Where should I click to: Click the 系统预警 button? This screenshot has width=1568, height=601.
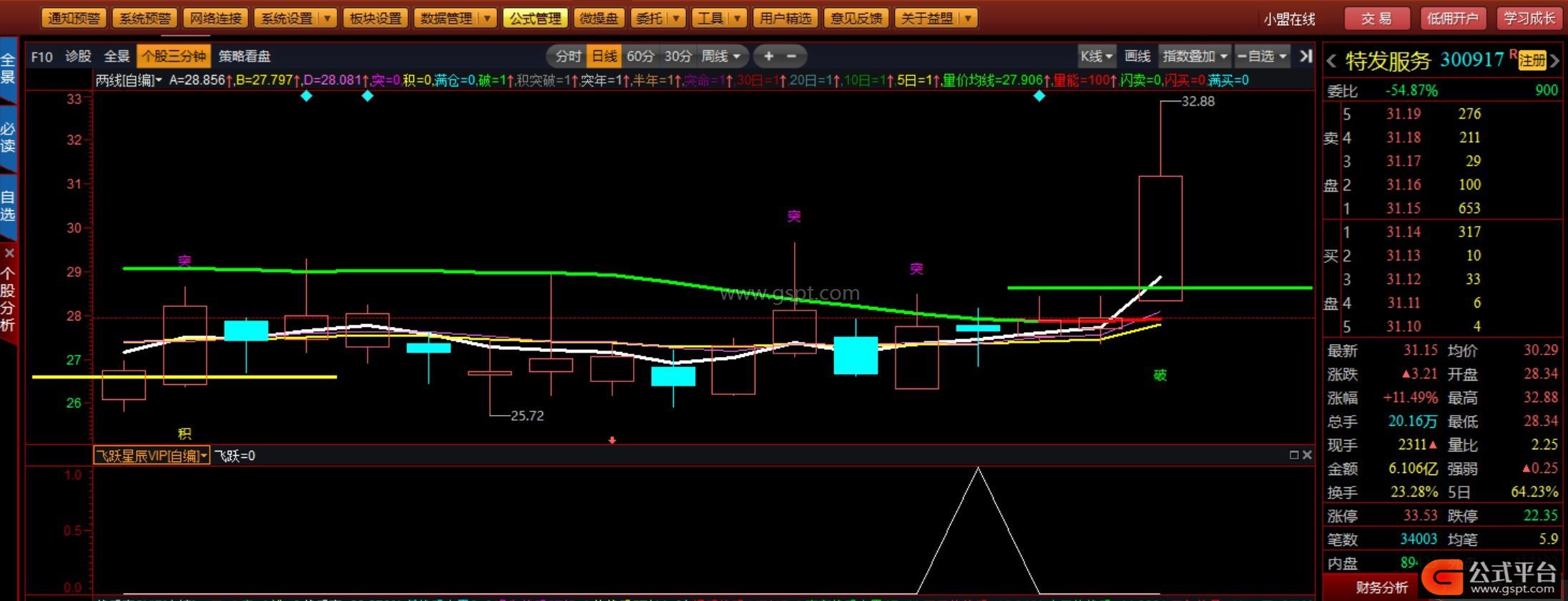click(x=144, y=19)
